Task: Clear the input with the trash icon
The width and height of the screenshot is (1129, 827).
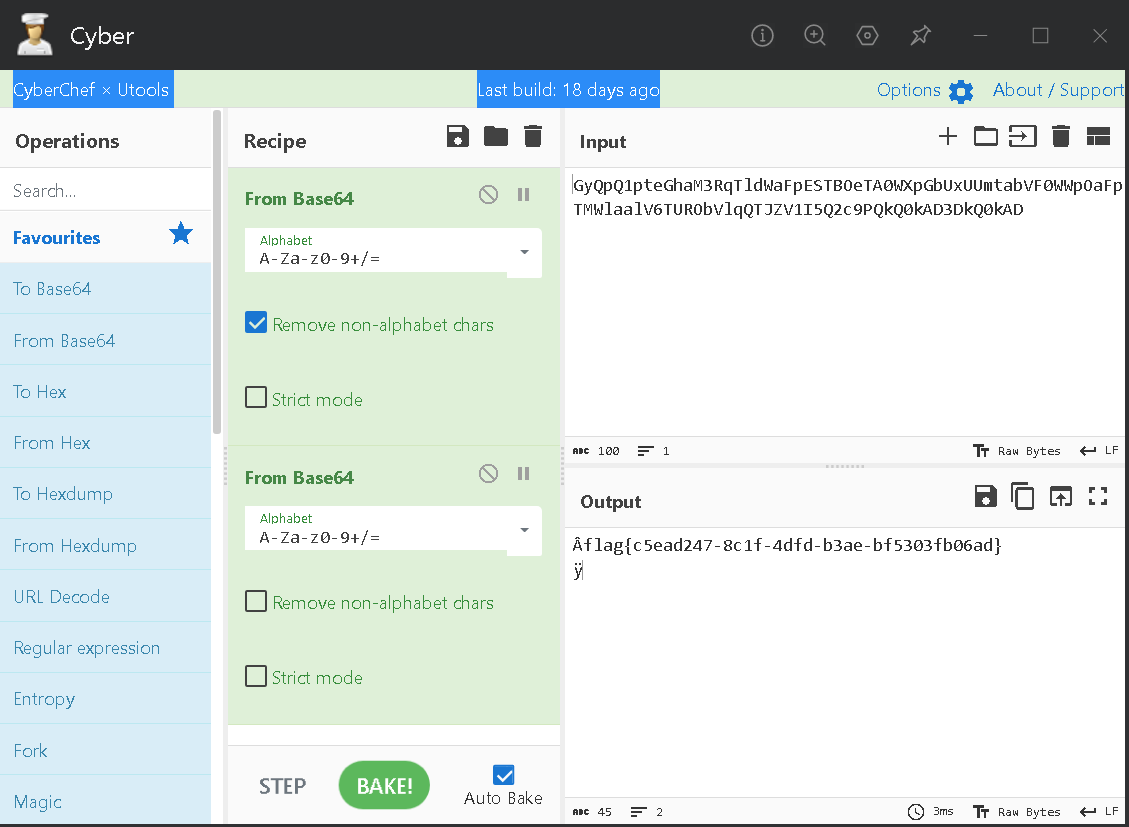Action: (1061, 136)
